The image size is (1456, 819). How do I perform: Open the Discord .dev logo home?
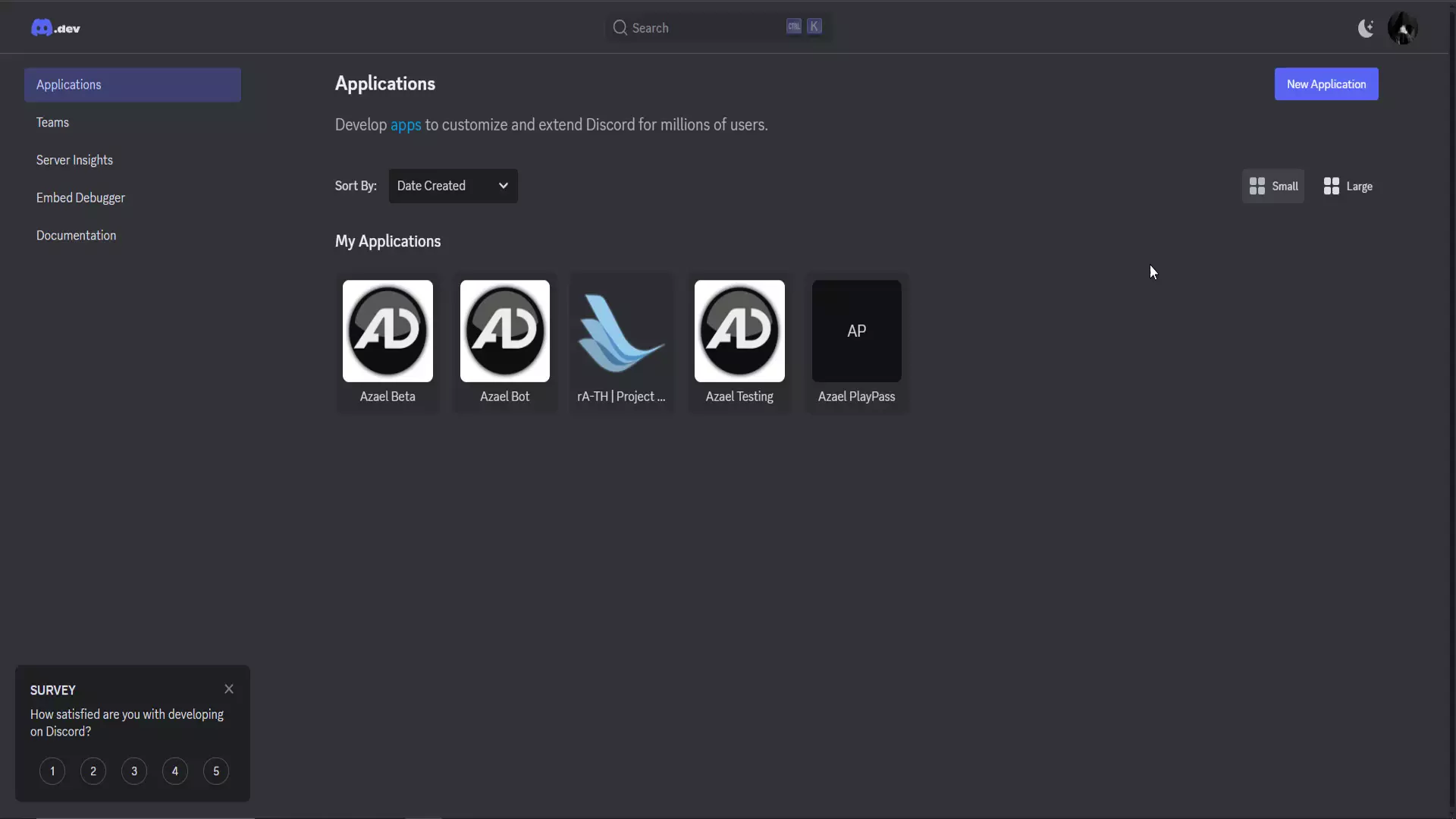click(x=55, y=28)
